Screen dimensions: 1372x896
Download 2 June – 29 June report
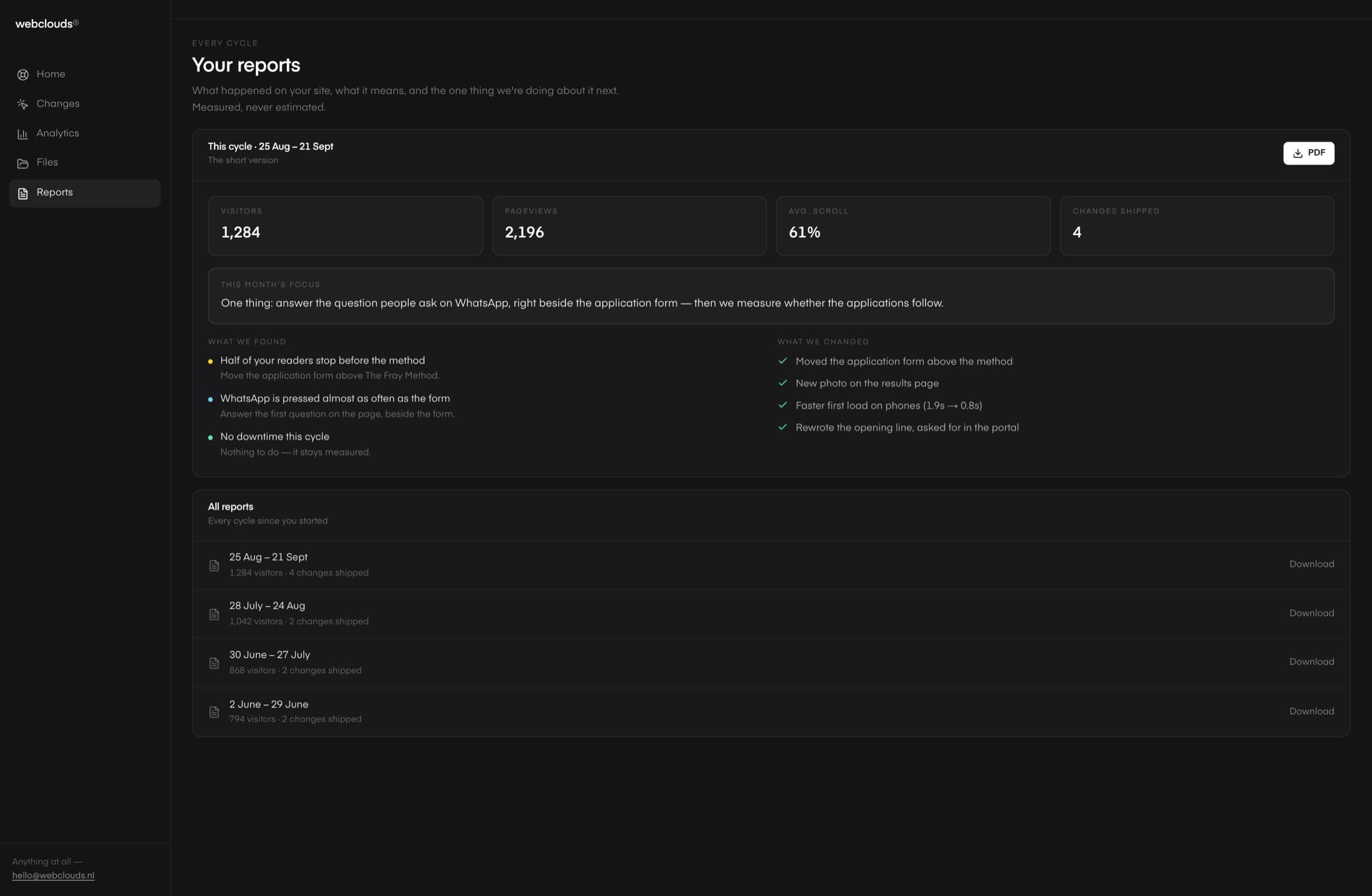tap(1312, 711)
